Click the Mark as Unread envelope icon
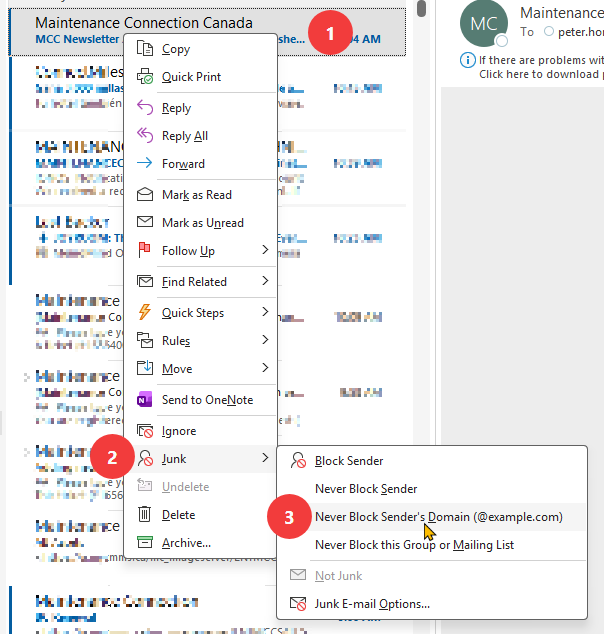The height and width of the screenshot is (634, 604). (145, 222)
